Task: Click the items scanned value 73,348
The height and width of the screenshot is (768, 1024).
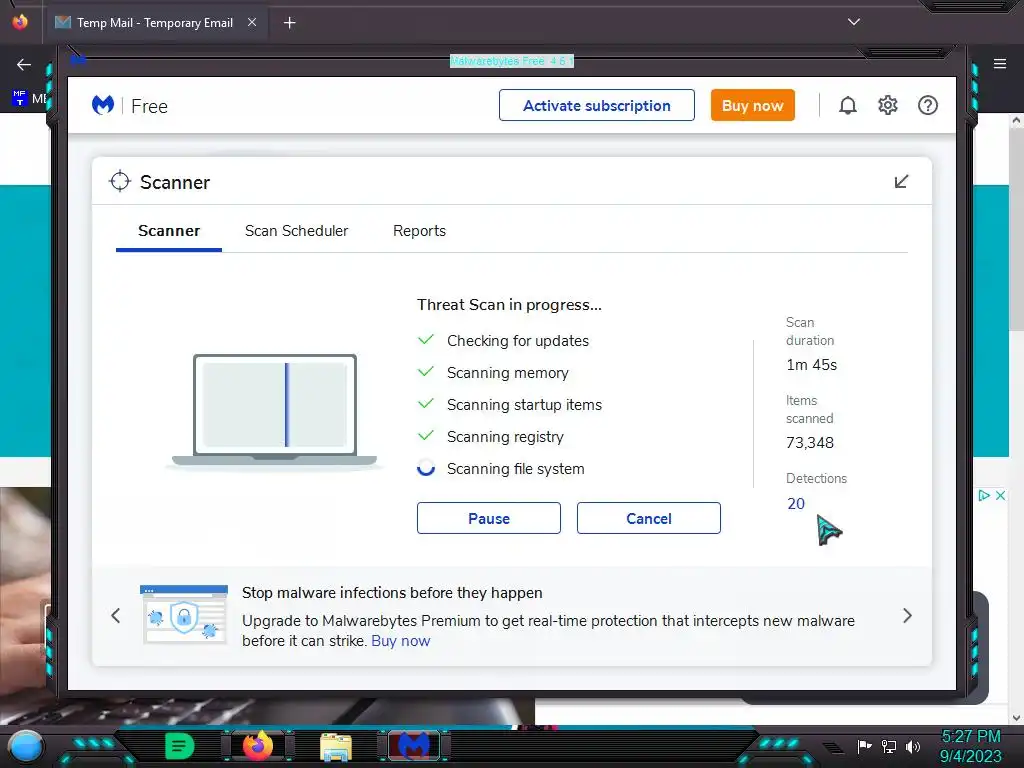Action: [810, 443]
